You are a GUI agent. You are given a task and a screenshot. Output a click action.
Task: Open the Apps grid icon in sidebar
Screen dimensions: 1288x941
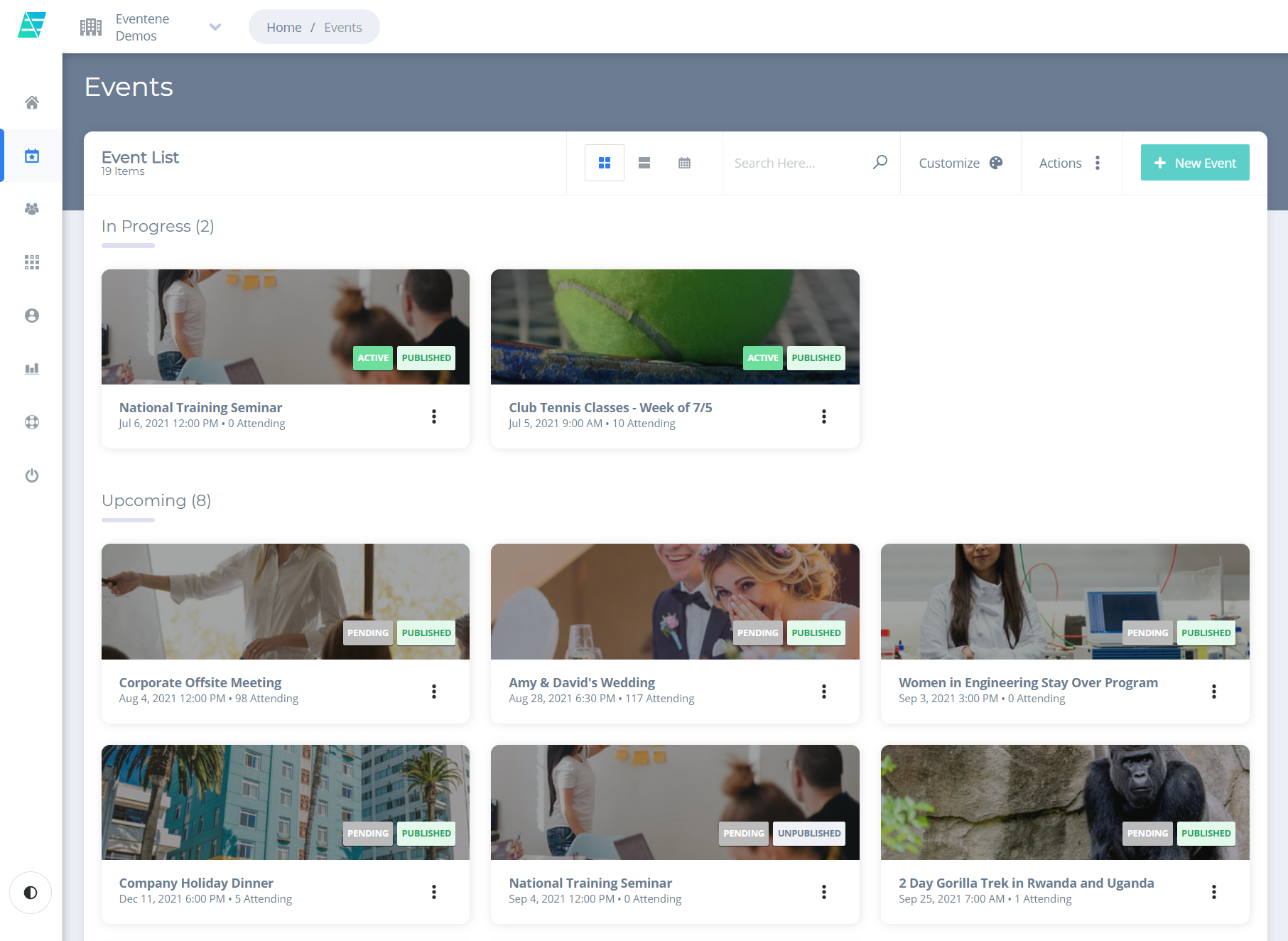31,262
